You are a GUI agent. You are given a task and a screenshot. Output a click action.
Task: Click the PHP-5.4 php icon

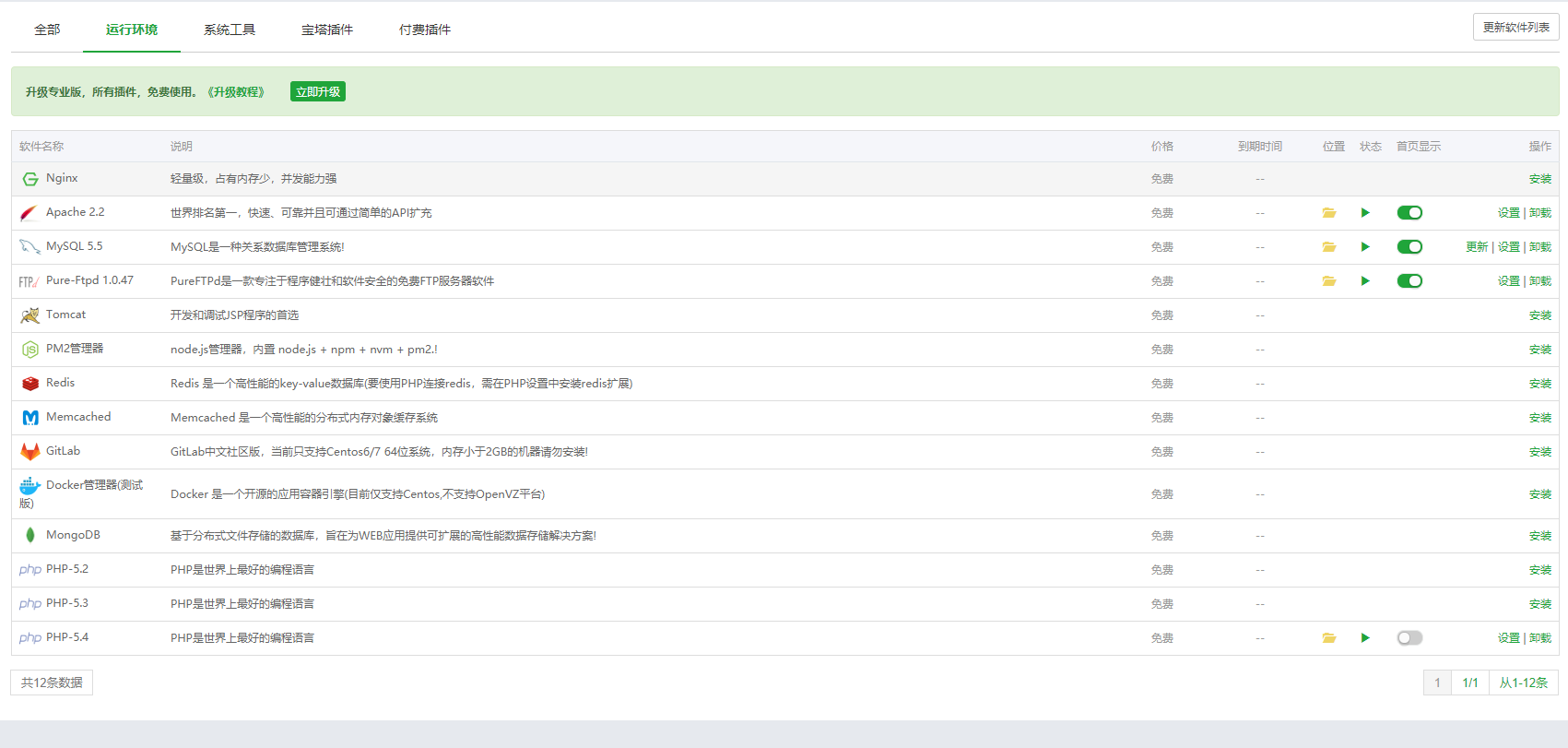(30, 638)
